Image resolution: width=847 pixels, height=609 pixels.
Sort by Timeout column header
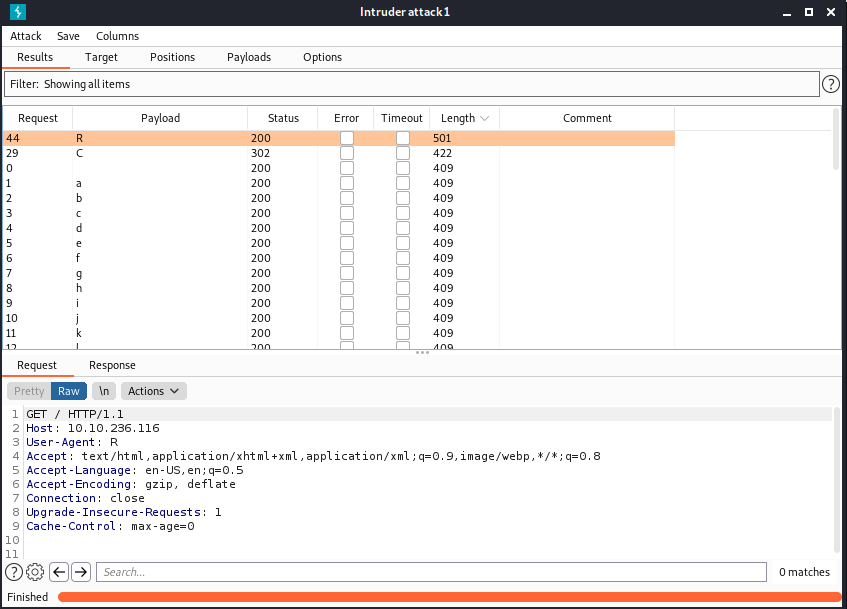pos(402,118)
